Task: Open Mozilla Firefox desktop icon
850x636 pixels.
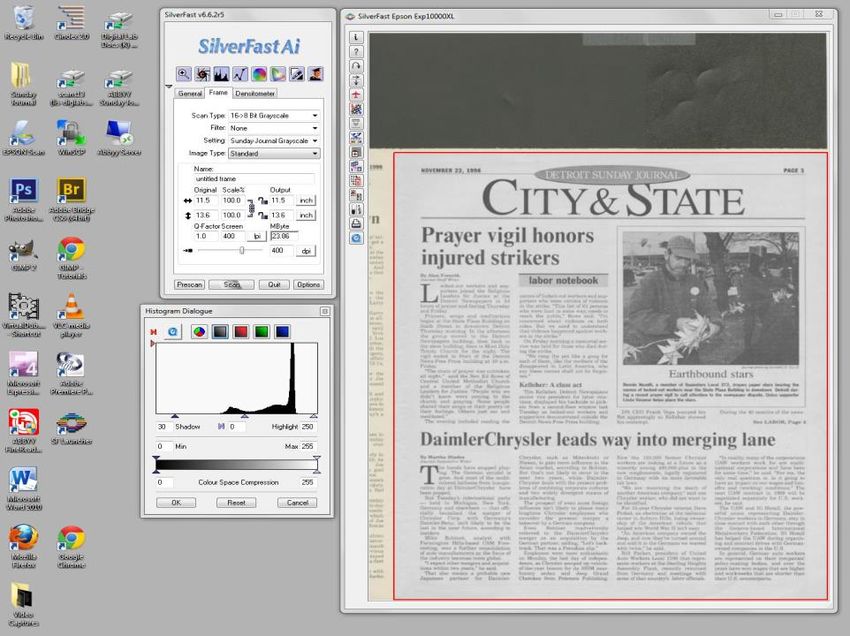Action: pyautogui.click(x=24, y=546)
